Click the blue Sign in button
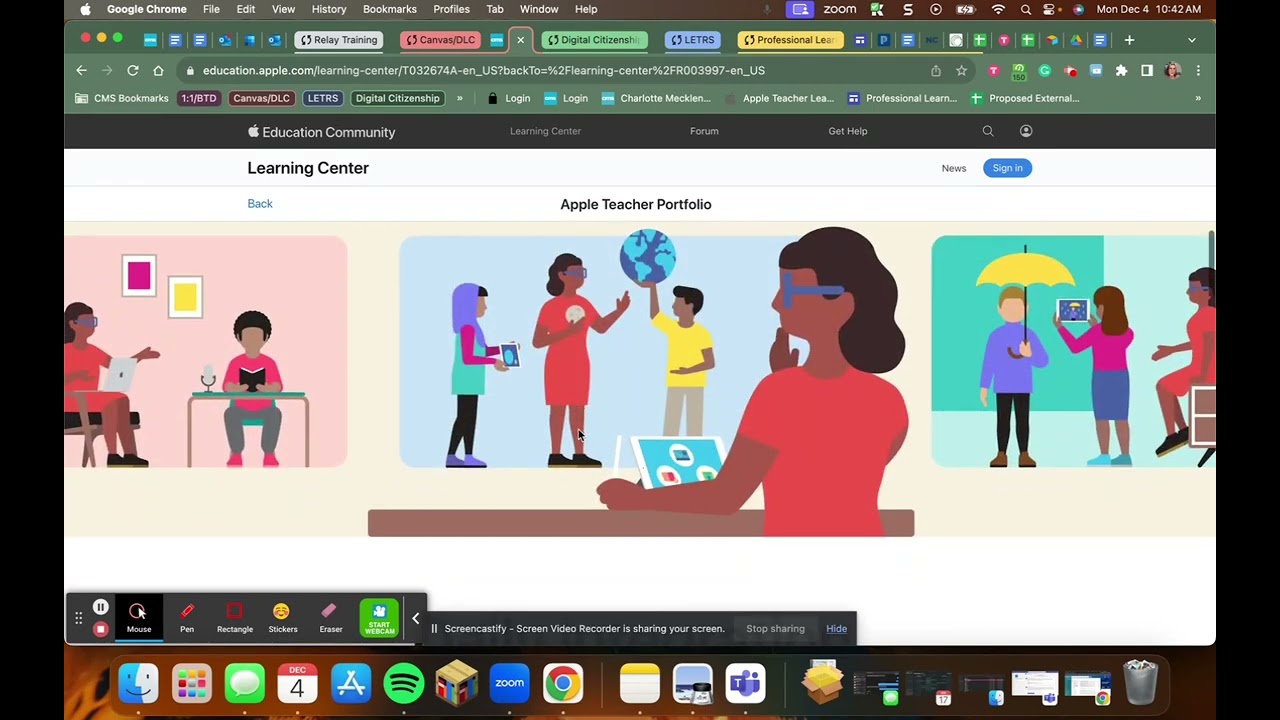 (x=1007, y=168)
